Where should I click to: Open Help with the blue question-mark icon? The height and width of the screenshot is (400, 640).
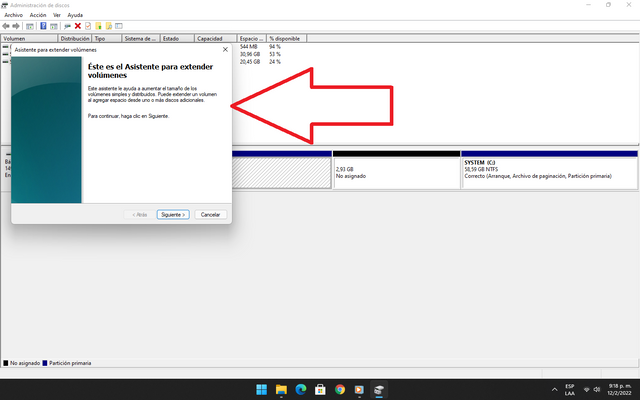(43, 26)
